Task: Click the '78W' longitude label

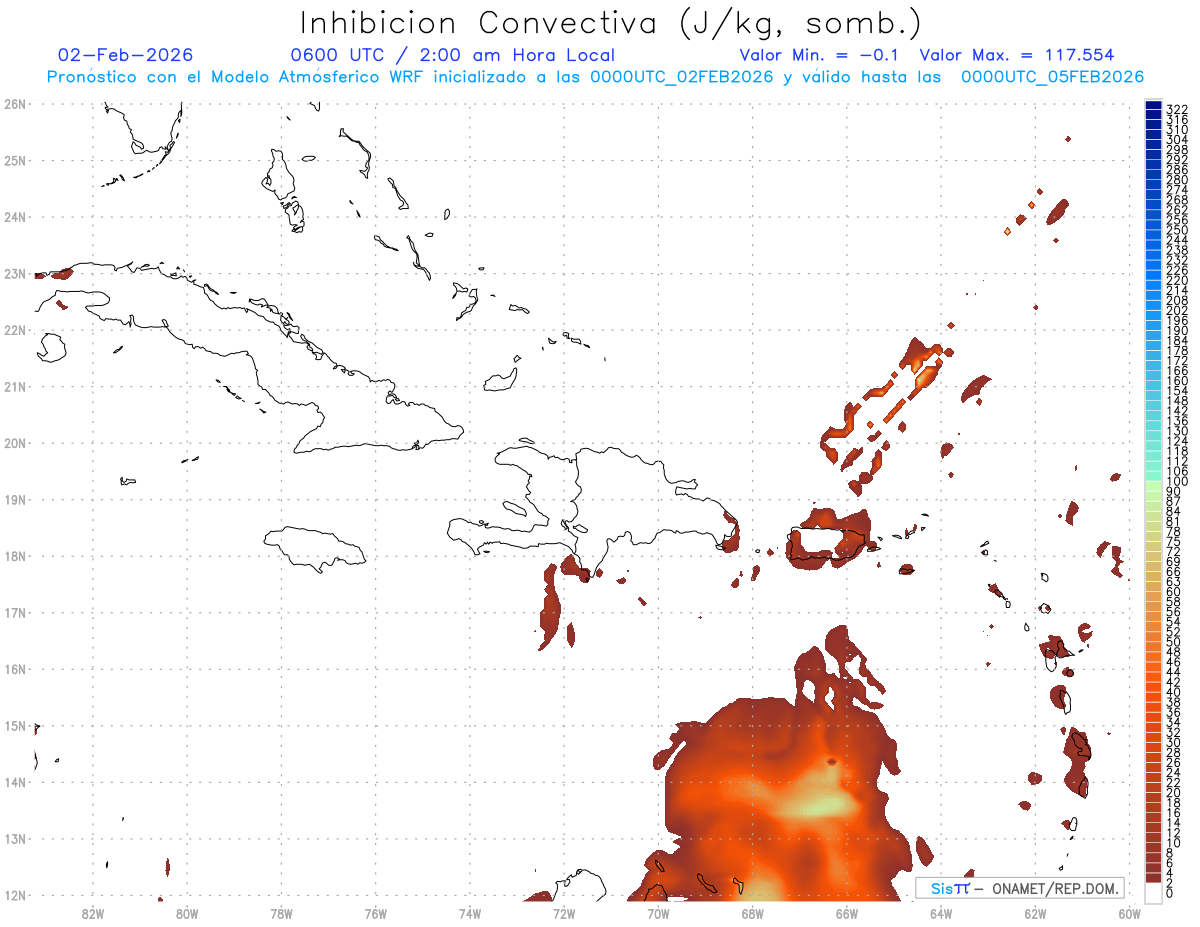Action: [281, 912]
